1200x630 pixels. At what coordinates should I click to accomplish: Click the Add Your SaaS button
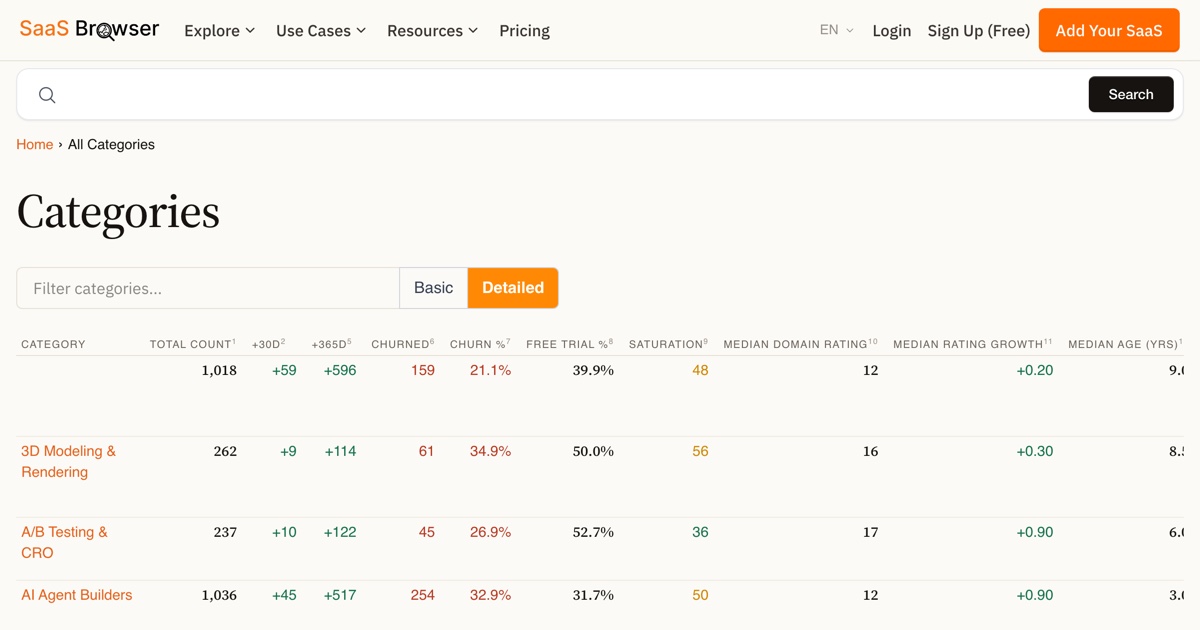(x=1109, y=30)
